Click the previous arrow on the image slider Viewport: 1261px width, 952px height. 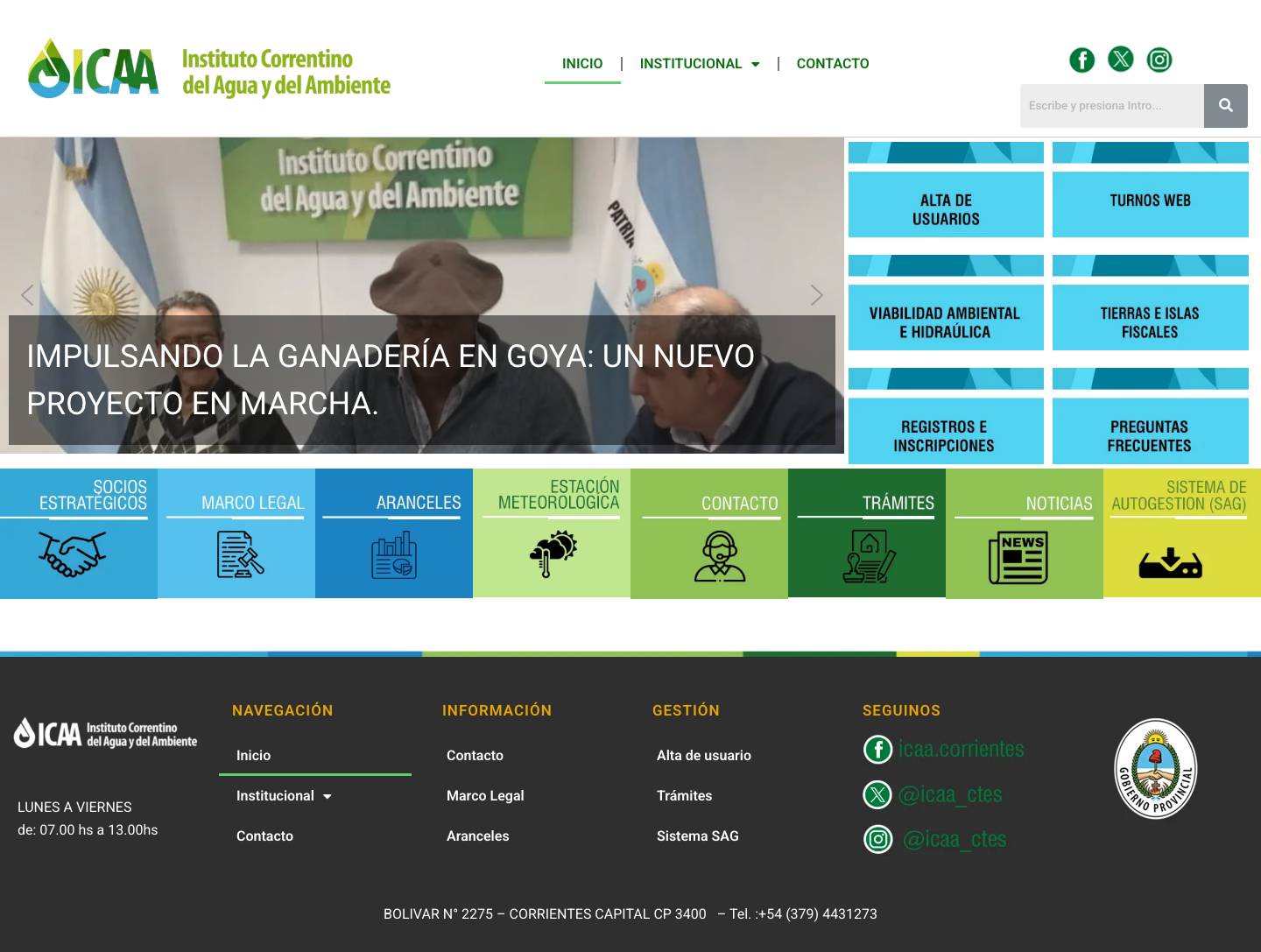pyautogui.click(x=27, y=295)
